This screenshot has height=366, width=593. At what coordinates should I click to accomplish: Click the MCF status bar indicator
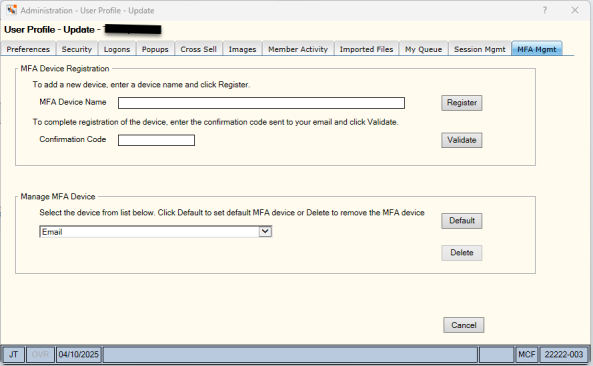pyautogui.click(x=526, y=355)
